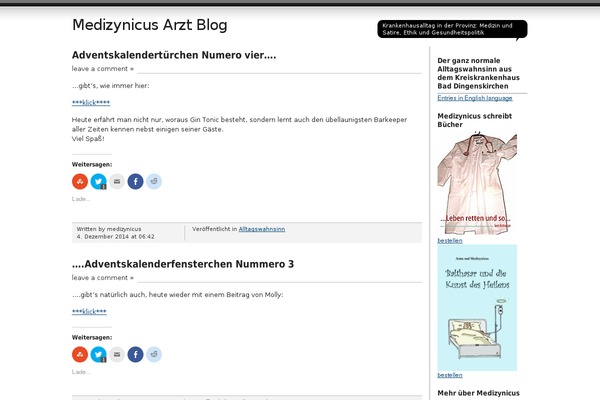The height and width of the screenshot is (400, 600).
Task: Email the Nummero 3 post
Action: pos(117,354)
